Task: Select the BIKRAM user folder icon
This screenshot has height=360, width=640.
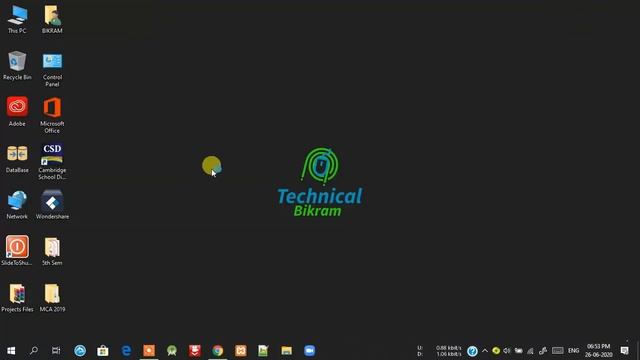Action: click(52, 20)
